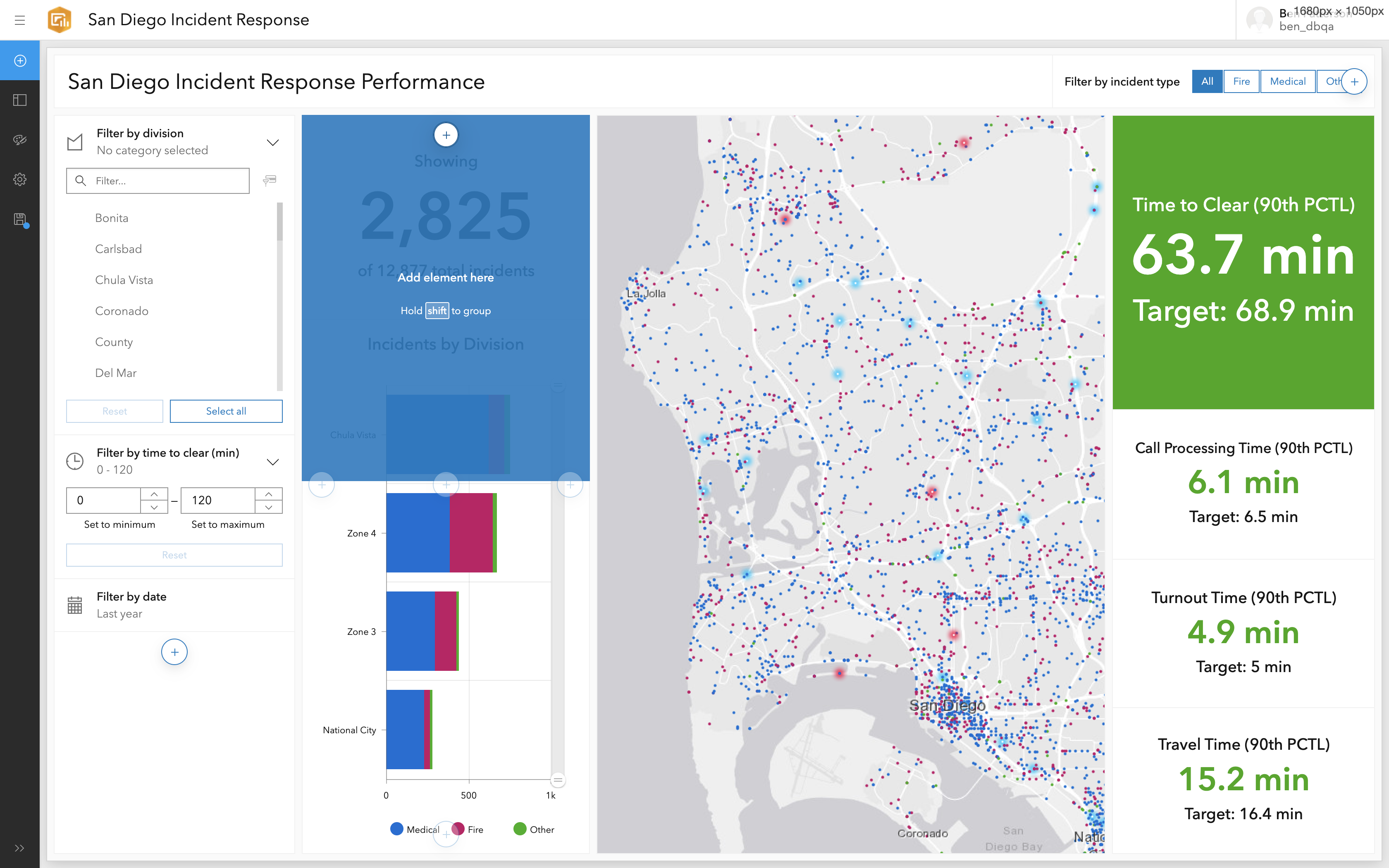1389x868 pixels.
Task: Click the Save disk icon
Action: tap(19, 219)
